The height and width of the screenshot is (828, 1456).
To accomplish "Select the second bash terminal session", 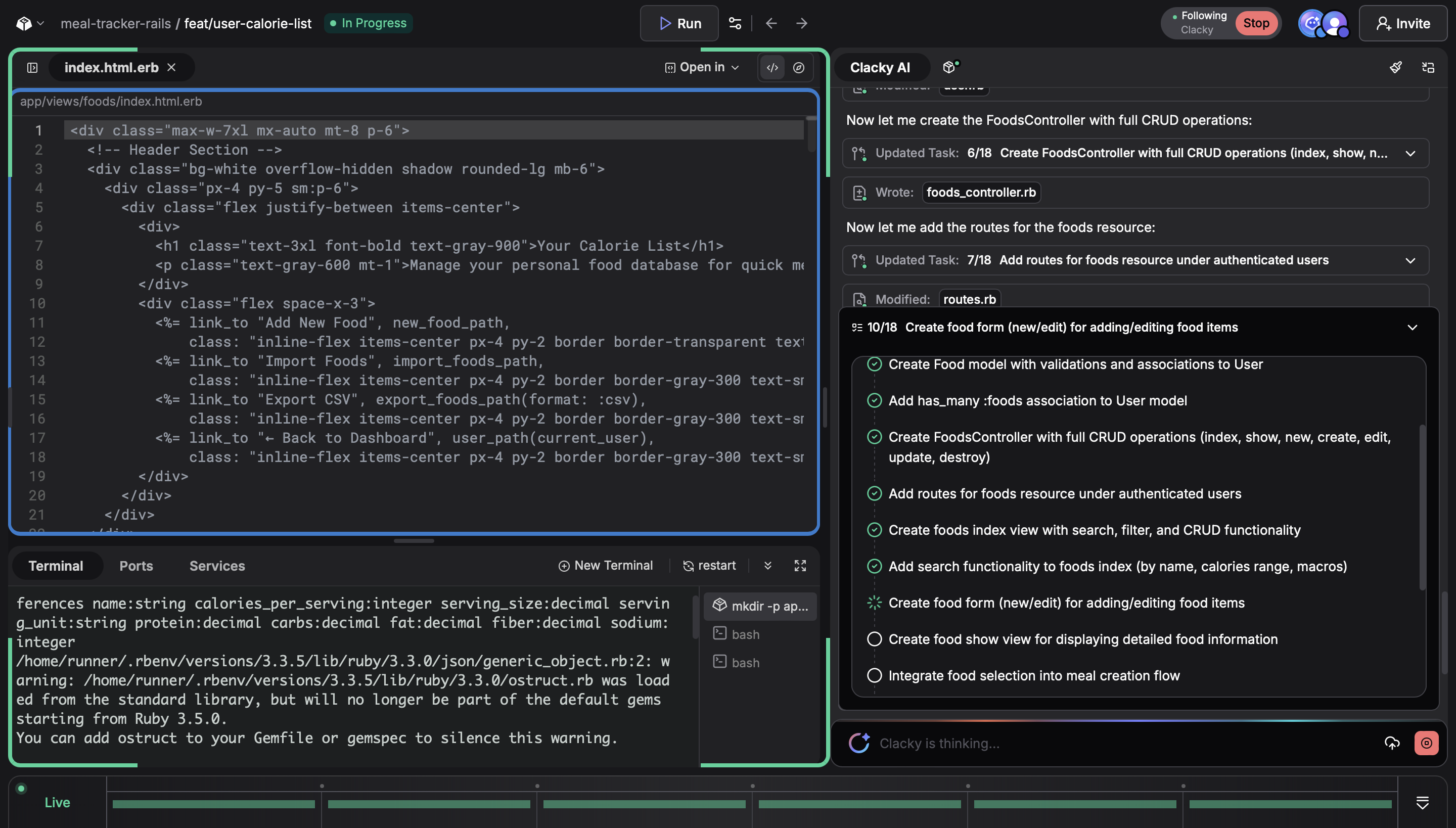I will point(760,663).
